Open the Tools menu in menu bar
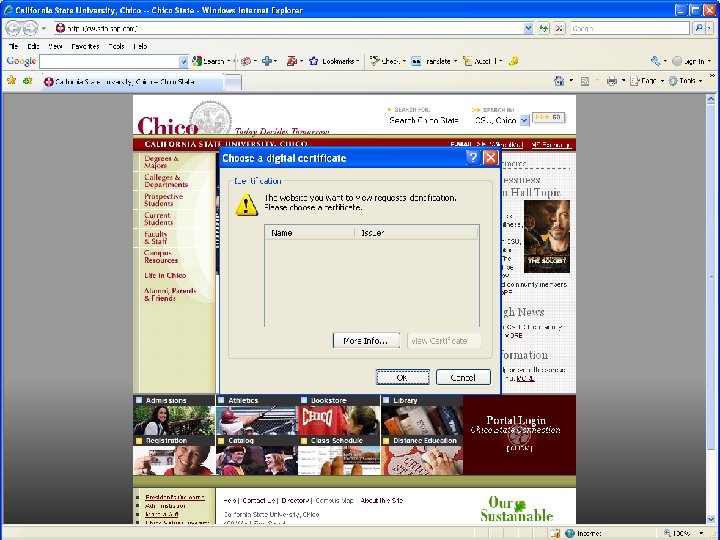 pos(116,46)
